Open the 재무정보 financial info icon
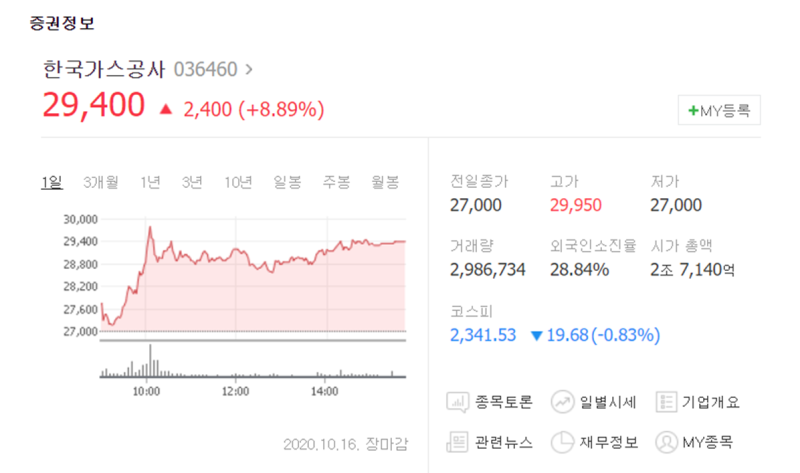The image size is (800, 473). (x=562, y=442)
